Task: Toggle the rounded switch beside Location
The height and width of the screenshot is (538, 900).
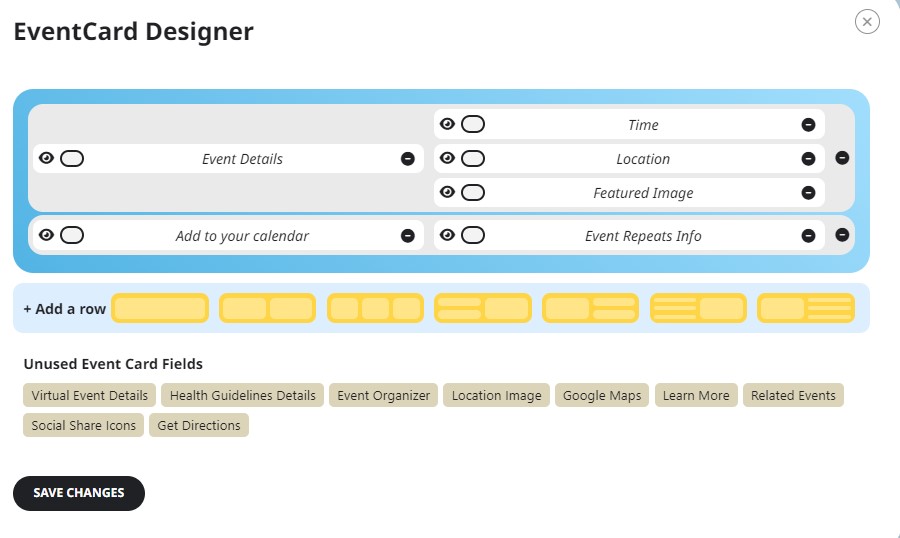Action: point(473,158)
